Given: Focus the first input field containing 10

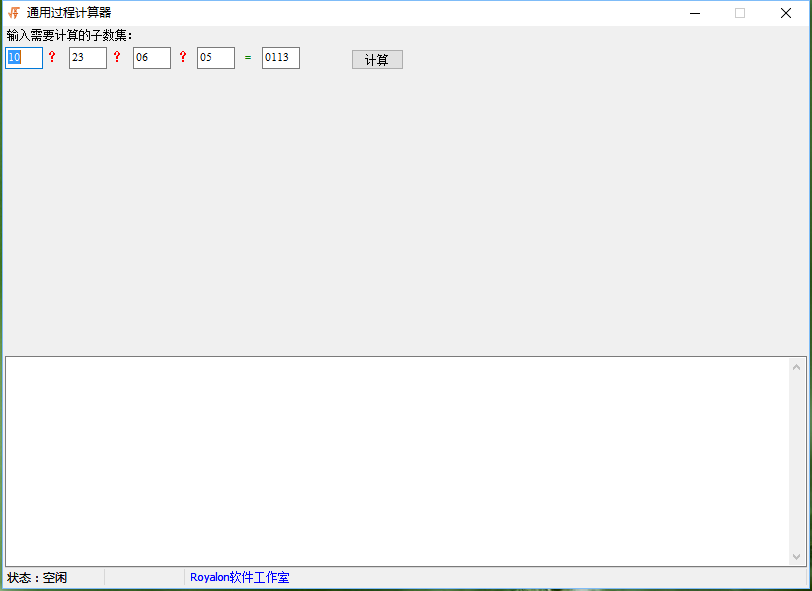Looking at the screenshot, I should click(x=24, y=58).
